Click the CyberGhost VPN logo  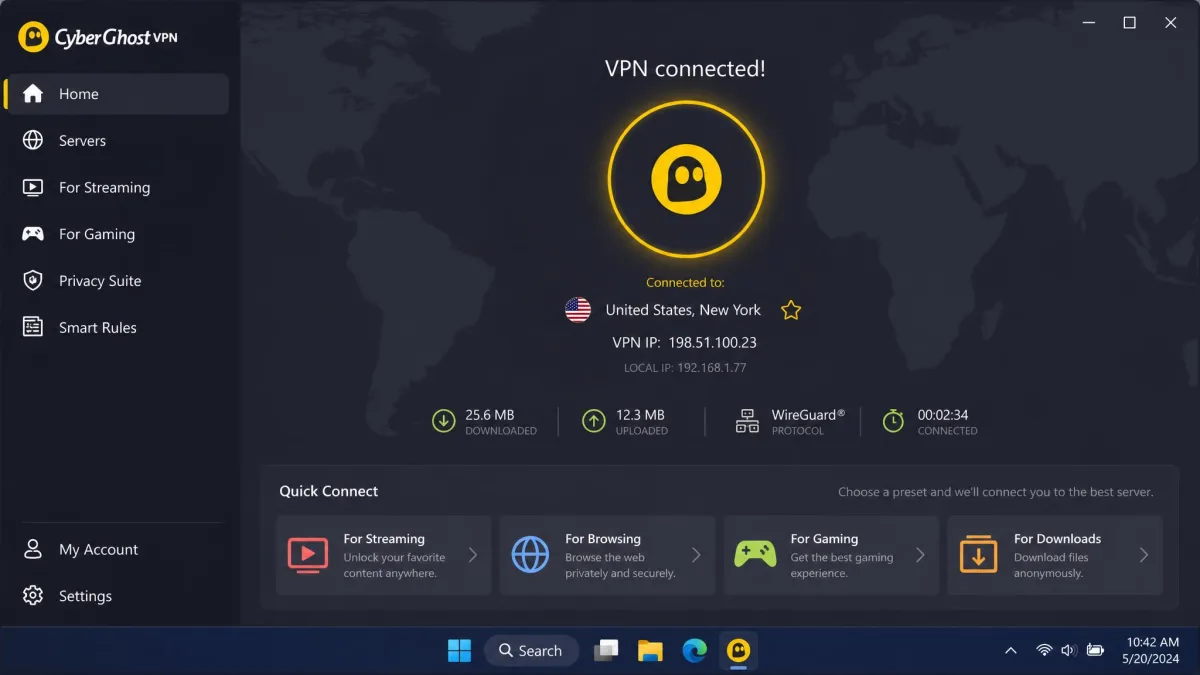click(98, 38)
